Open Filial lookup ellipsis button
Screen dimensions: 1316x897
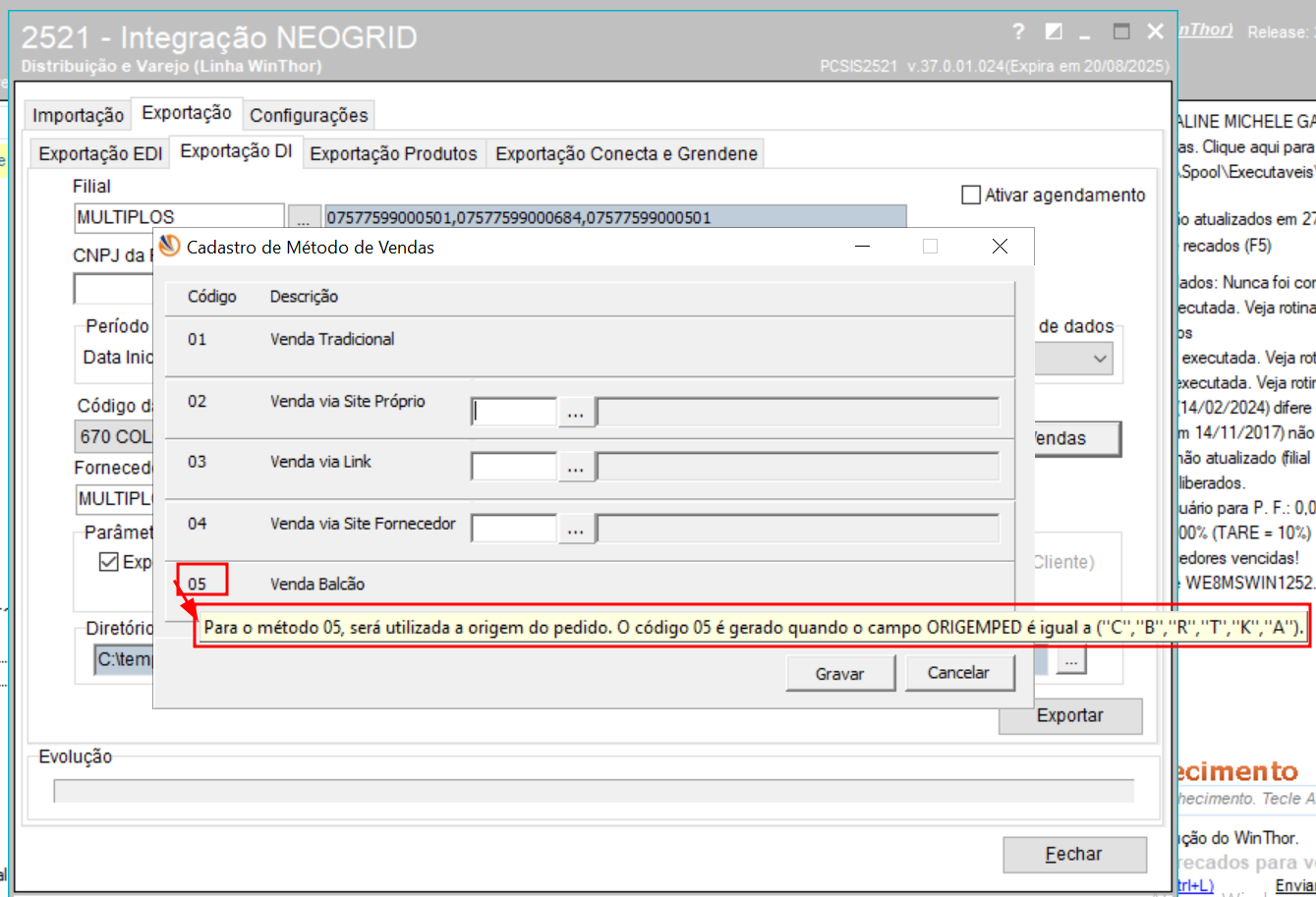pos(304,217)
